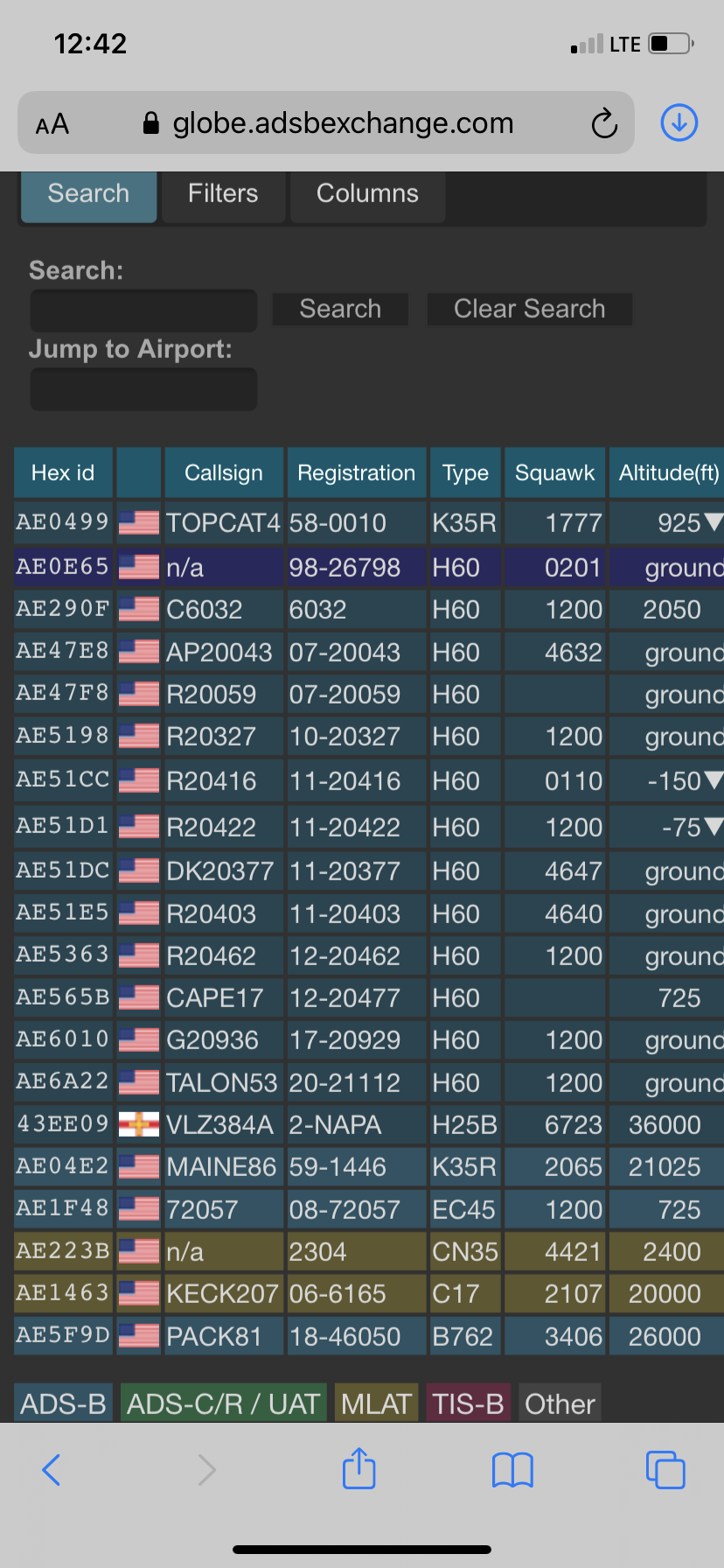Sort table by Squawk column header
The height and width of the screenshot is (1568, 724).
[555, 472]
